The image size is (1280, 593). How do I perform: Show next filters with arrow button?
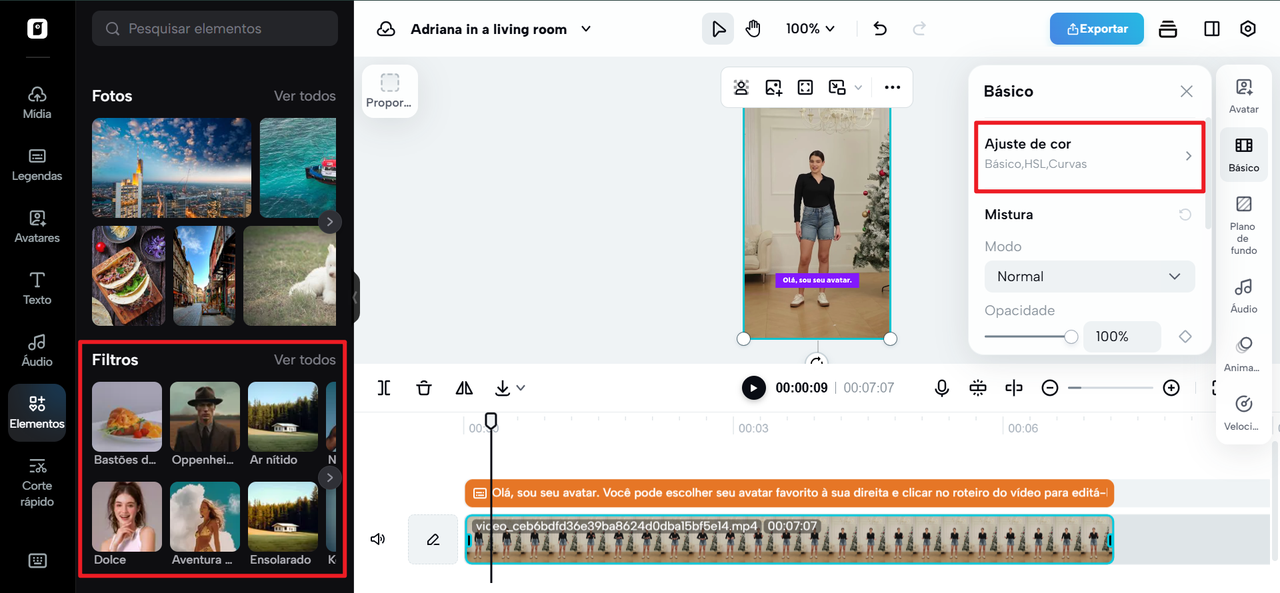tap(330, 478)
